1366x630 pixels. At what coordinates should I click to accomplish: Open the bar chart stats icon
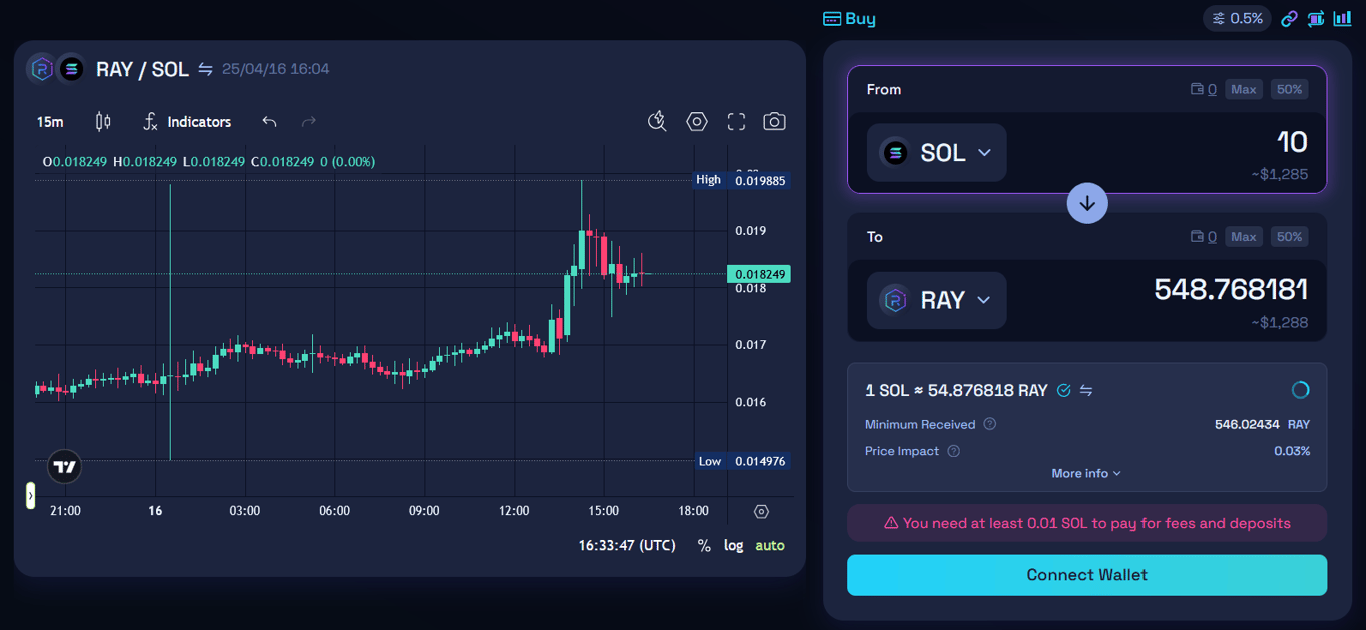coord(1342,18)
